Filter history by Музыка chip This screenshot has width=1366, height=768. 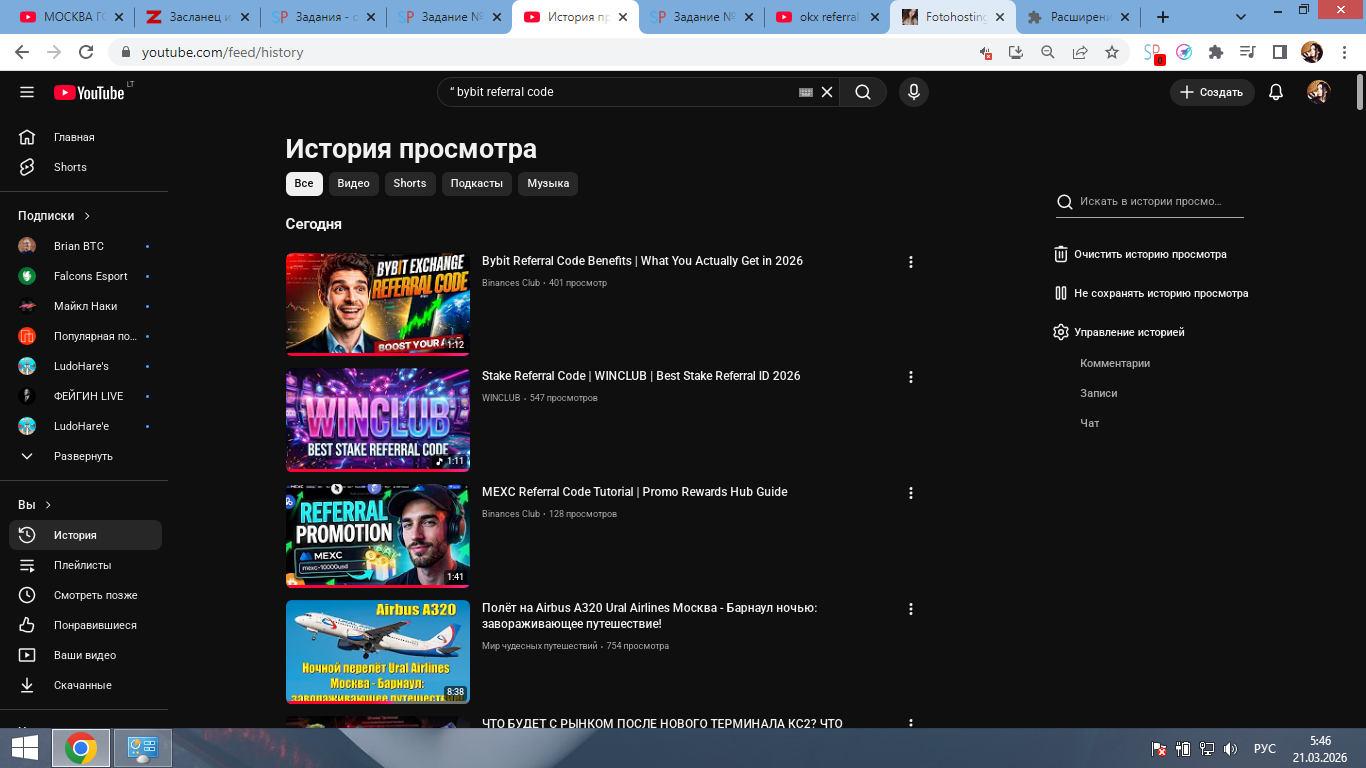pos(548,184)
